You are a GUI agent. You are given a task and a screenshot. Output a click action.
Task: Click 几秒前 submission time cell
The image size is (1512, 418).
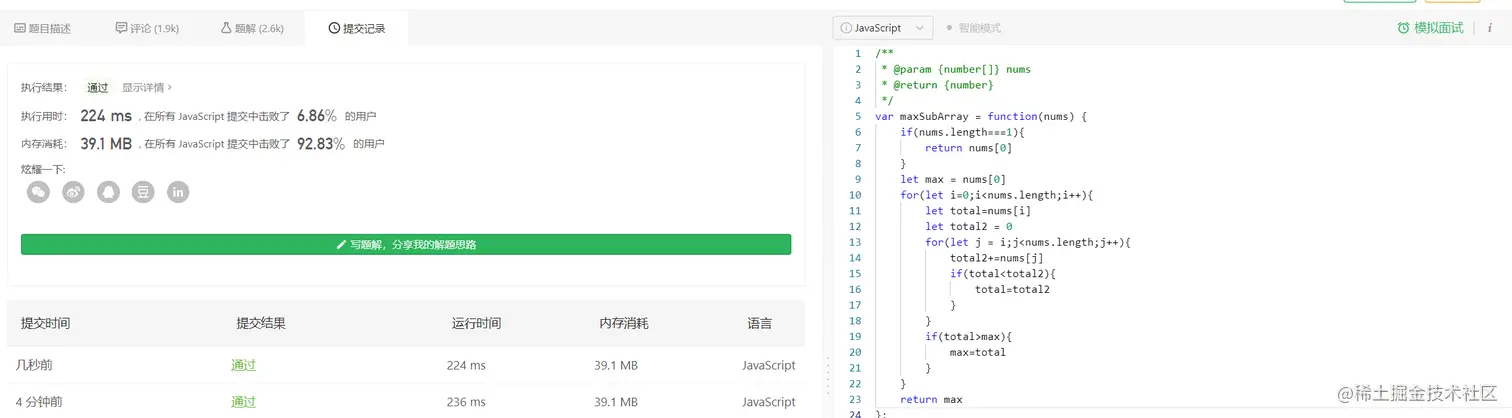35,366
